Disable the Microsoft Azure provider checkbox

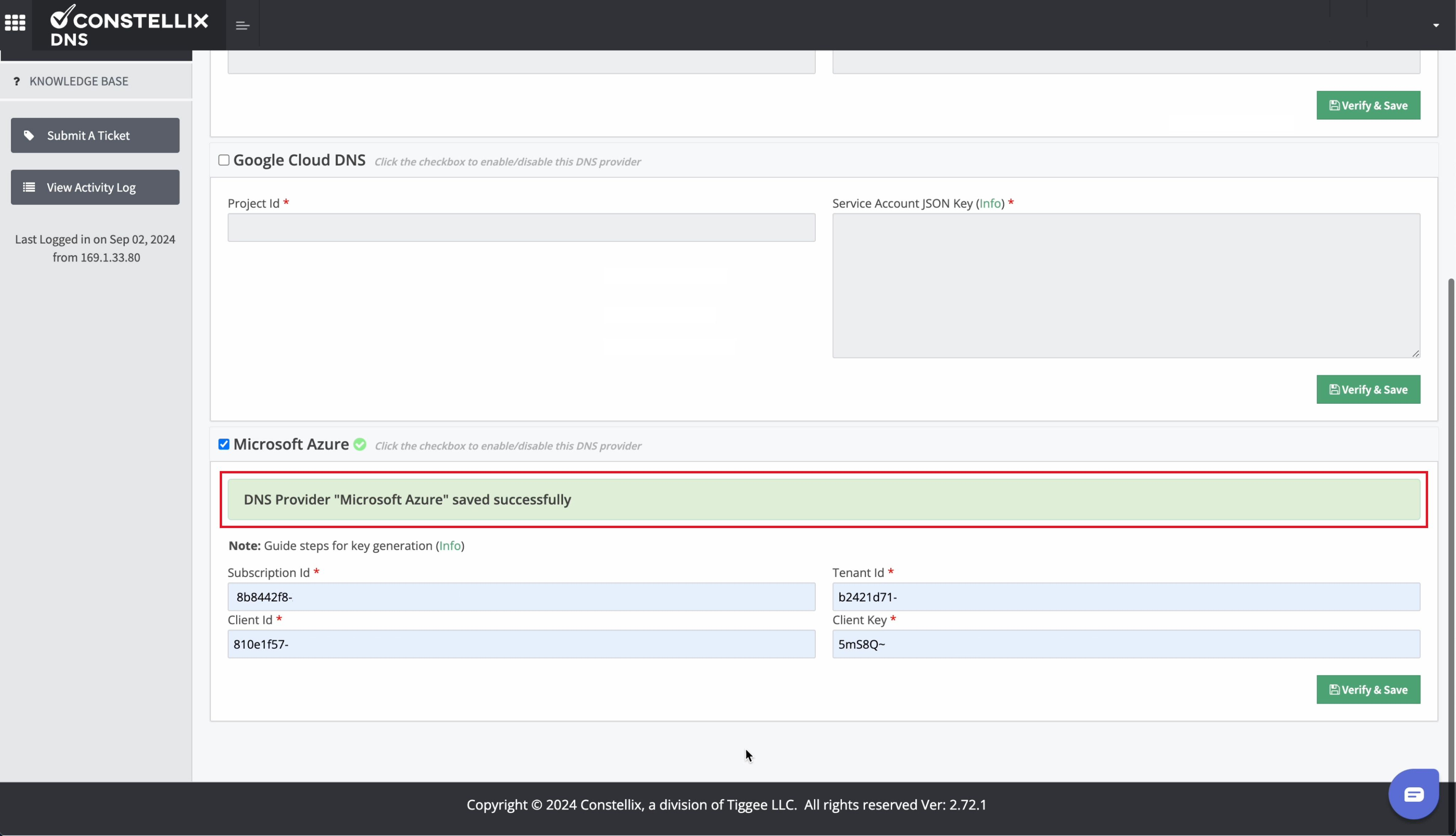pyautogui.click(x=224, y=444)
